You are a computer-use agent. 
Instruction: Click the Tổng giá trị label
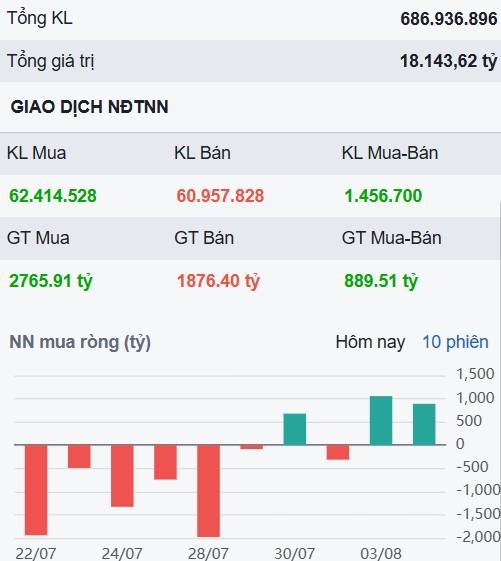[x=50, y=61]
